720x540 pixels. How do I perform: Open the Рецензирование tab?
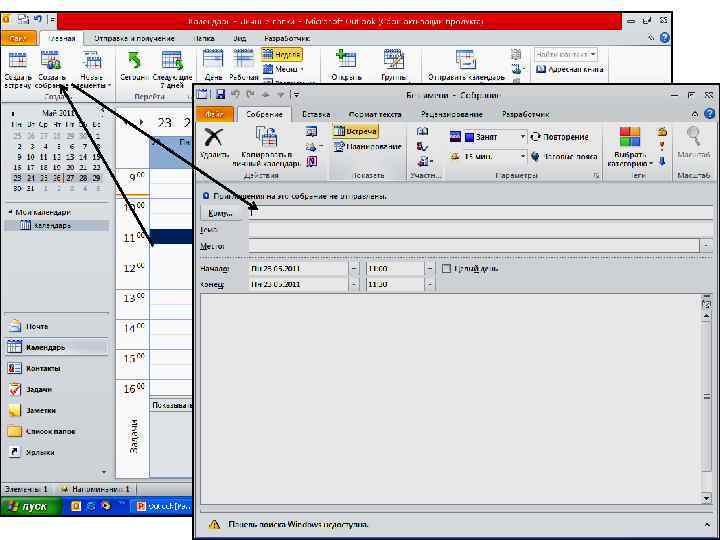(x=451, y=114)
